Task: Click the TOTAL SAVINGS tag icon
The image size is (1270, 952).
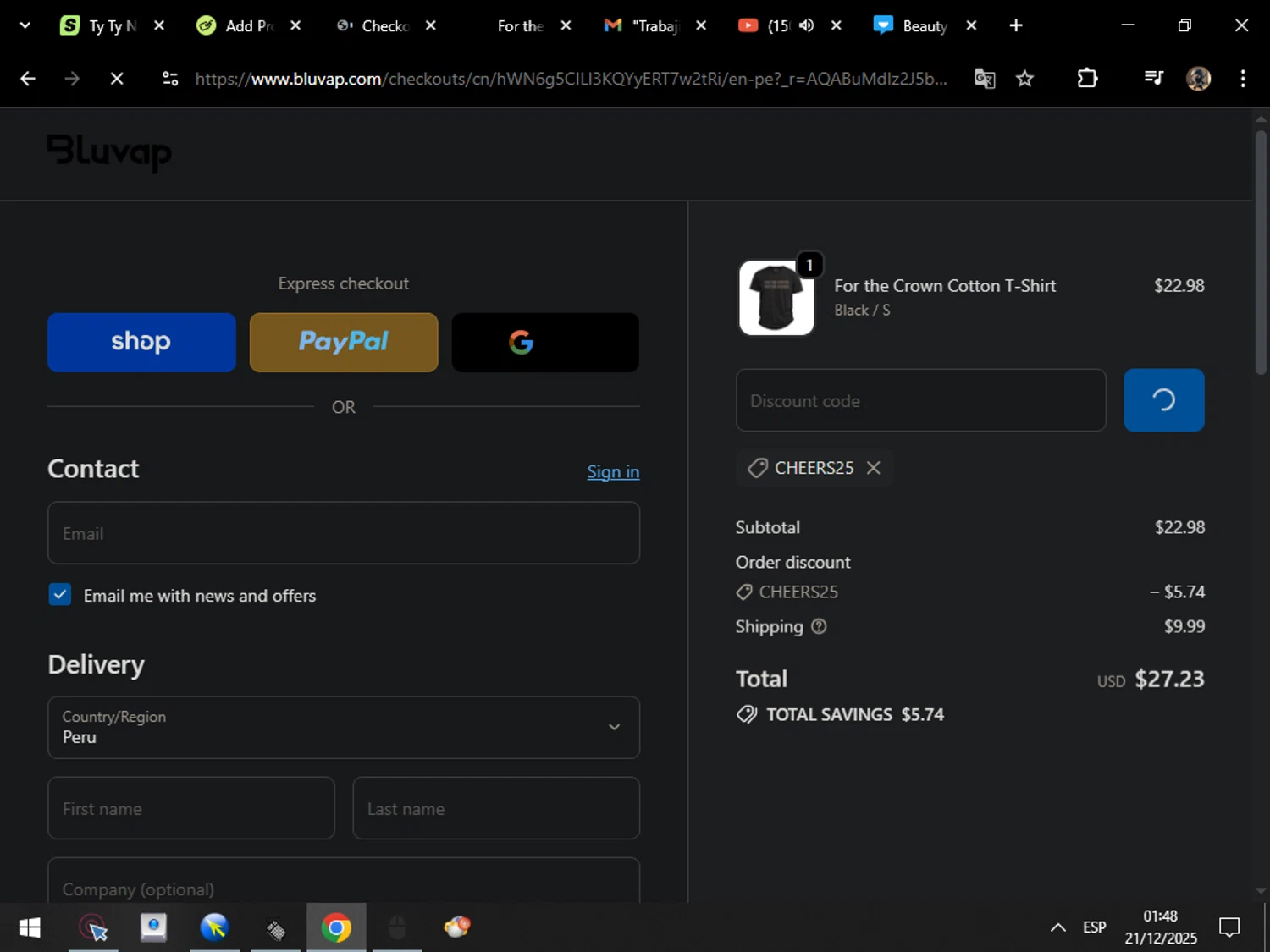Action: click(747, 714)
